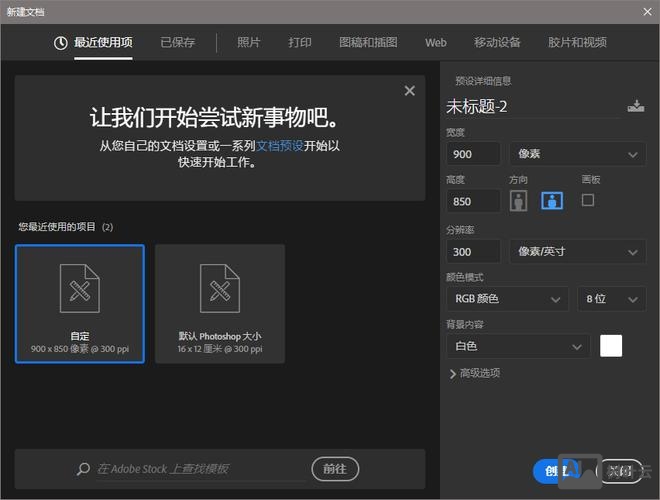Expand the 高级选项 advanced options
This screenshot has height=500, width=660.
click(475, 373)
